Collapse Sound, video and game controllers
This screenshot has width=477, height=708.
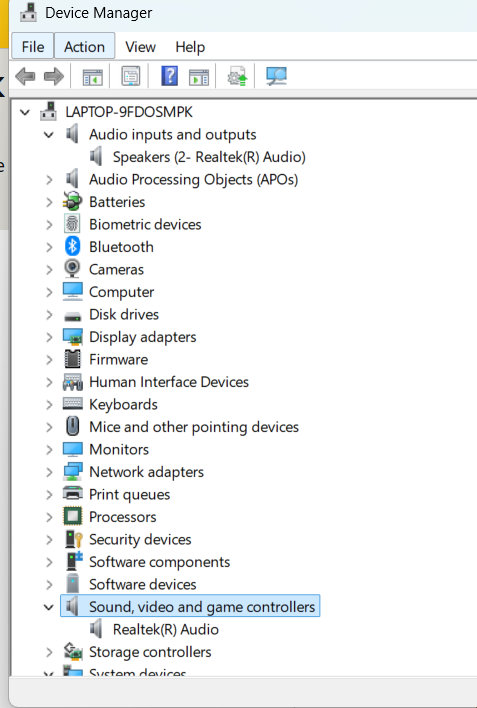pyautogui.click(x=49, y=607)
